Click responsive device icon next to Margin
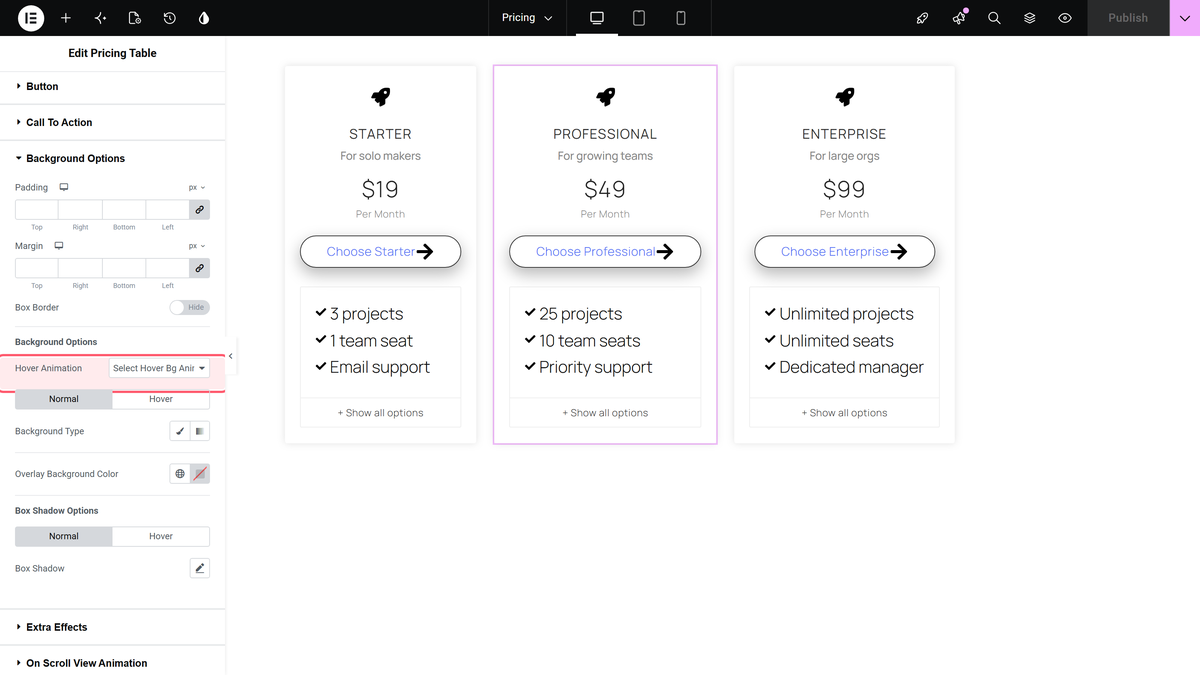 59,246
